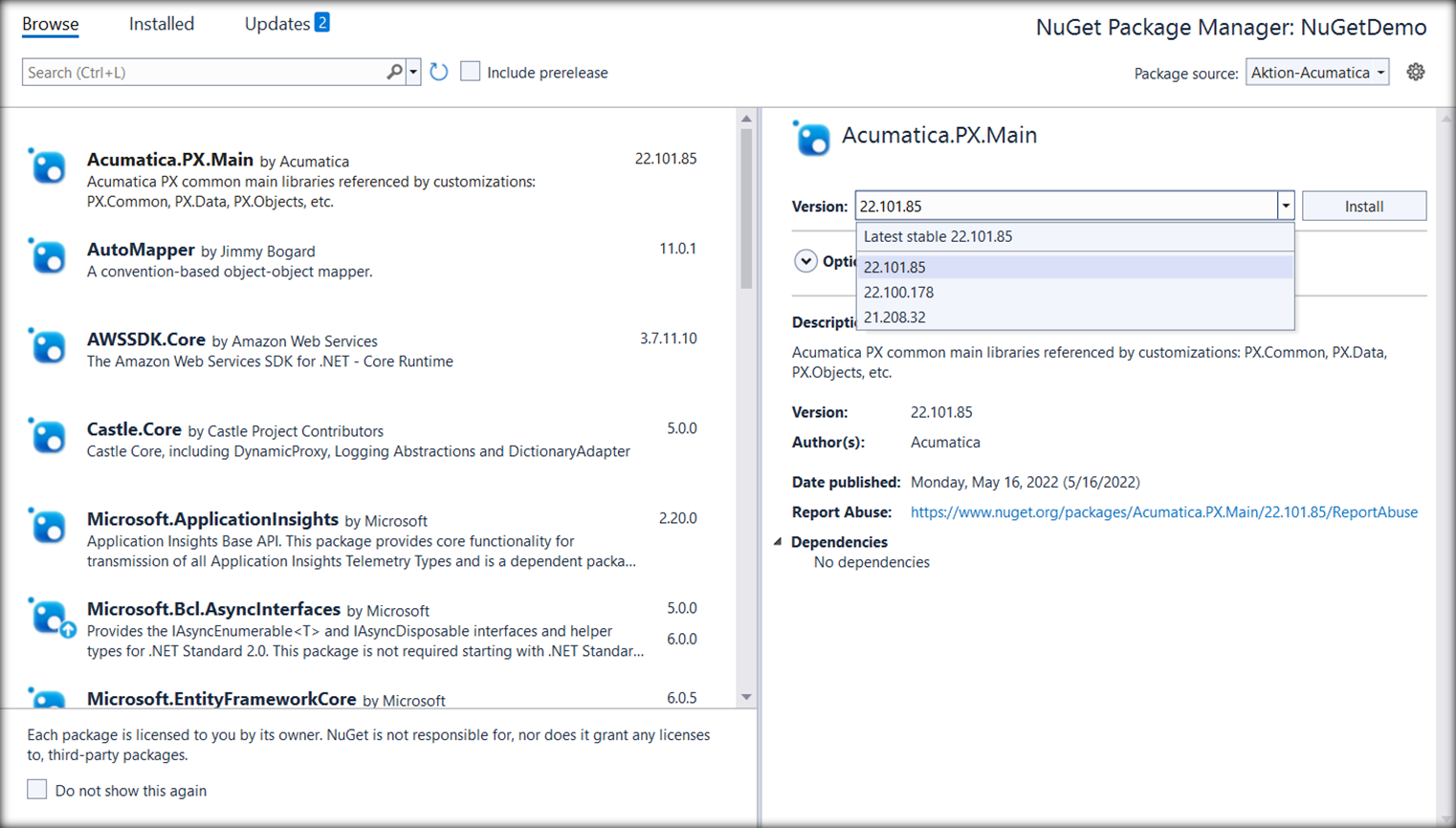The height and width of the screenshot is (828, 1456).
Task: Click the Updates count badge
Action: (322, 22)
